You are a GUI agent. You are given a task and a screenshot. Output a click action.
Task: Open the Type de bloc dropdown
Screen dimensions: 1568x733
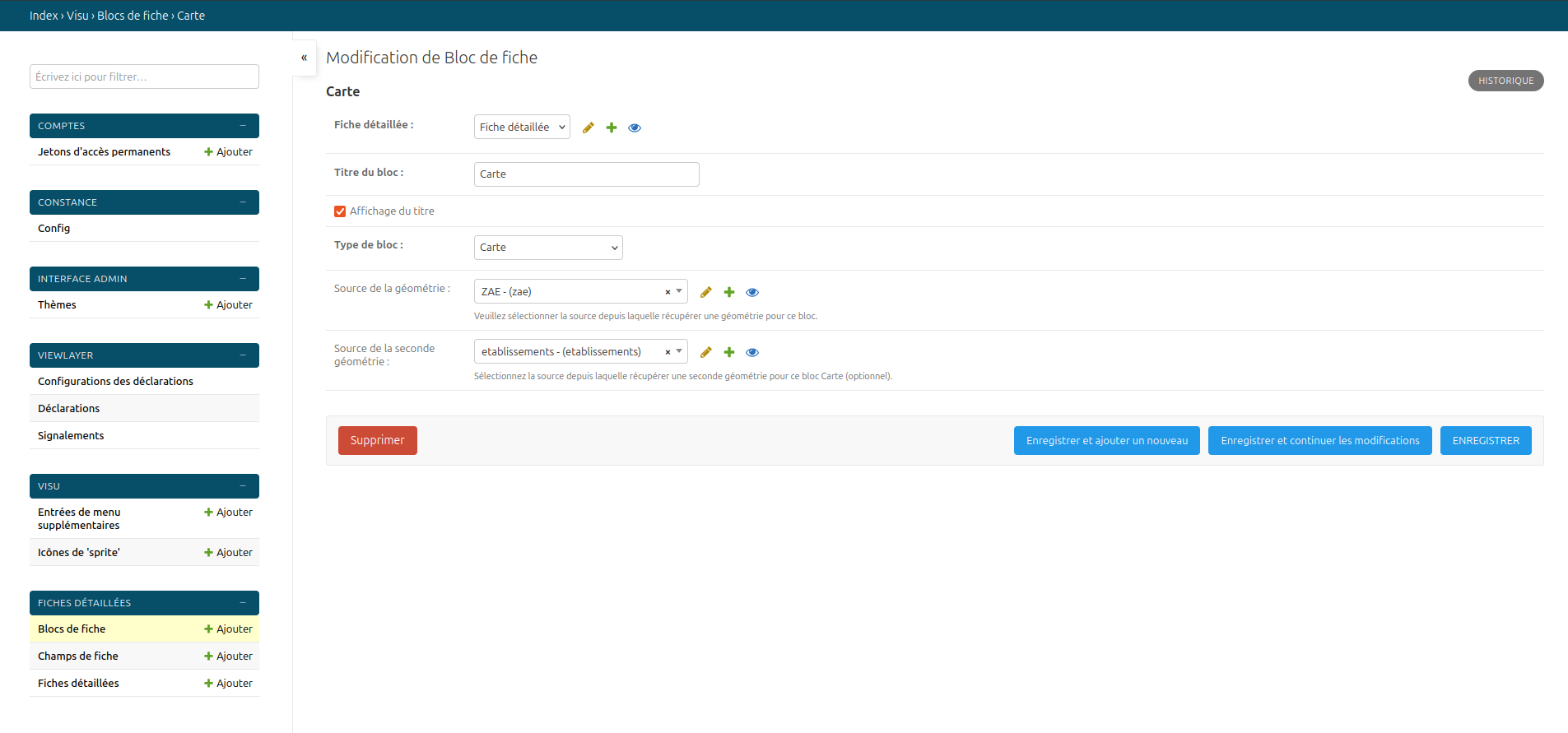point(548,248)
